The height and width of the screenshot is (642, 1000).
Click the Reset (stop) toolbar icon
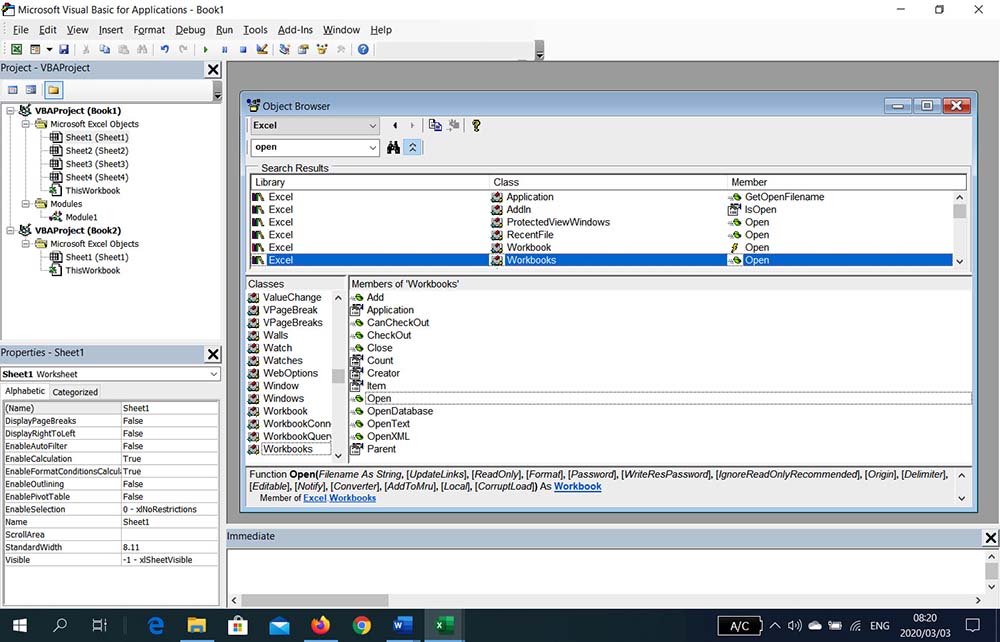tap(243, 49)
